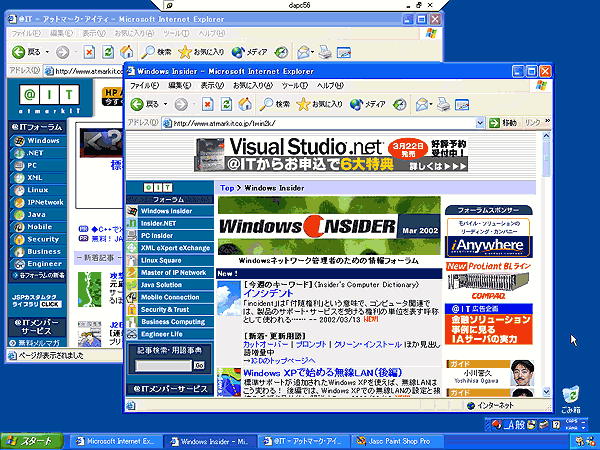This screenshot has height=450, width=600.
Task: Click article search input field in sidebar
Action: coord(164,365)
